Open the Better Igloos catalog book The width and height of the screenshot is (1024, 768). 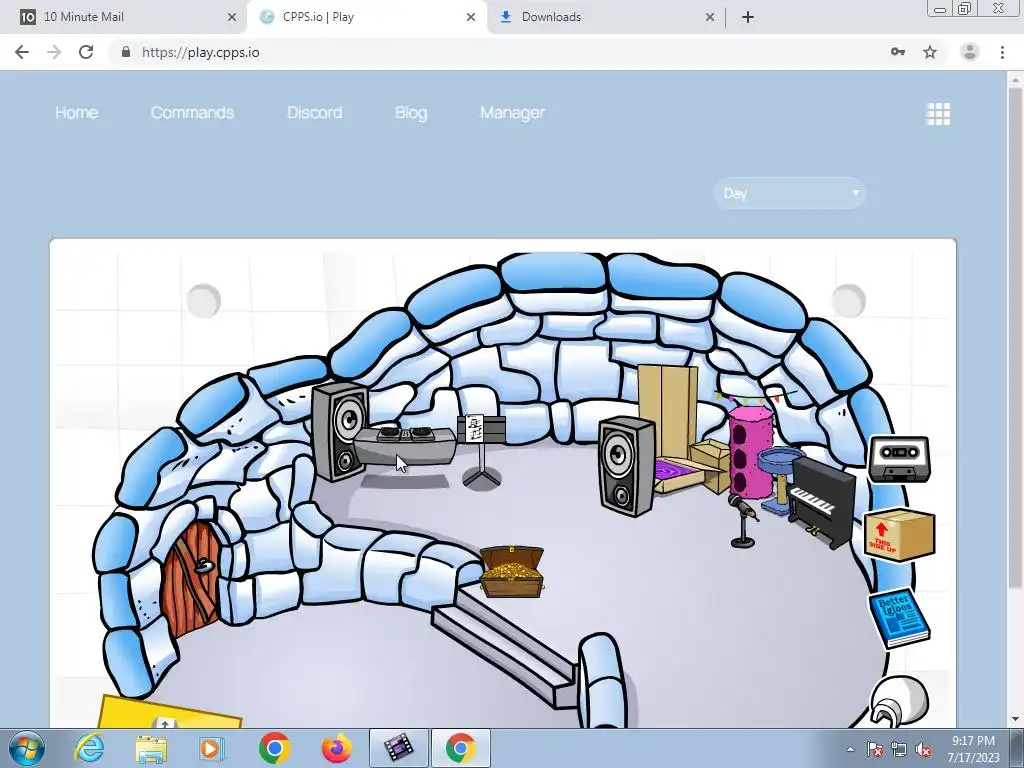899,618
